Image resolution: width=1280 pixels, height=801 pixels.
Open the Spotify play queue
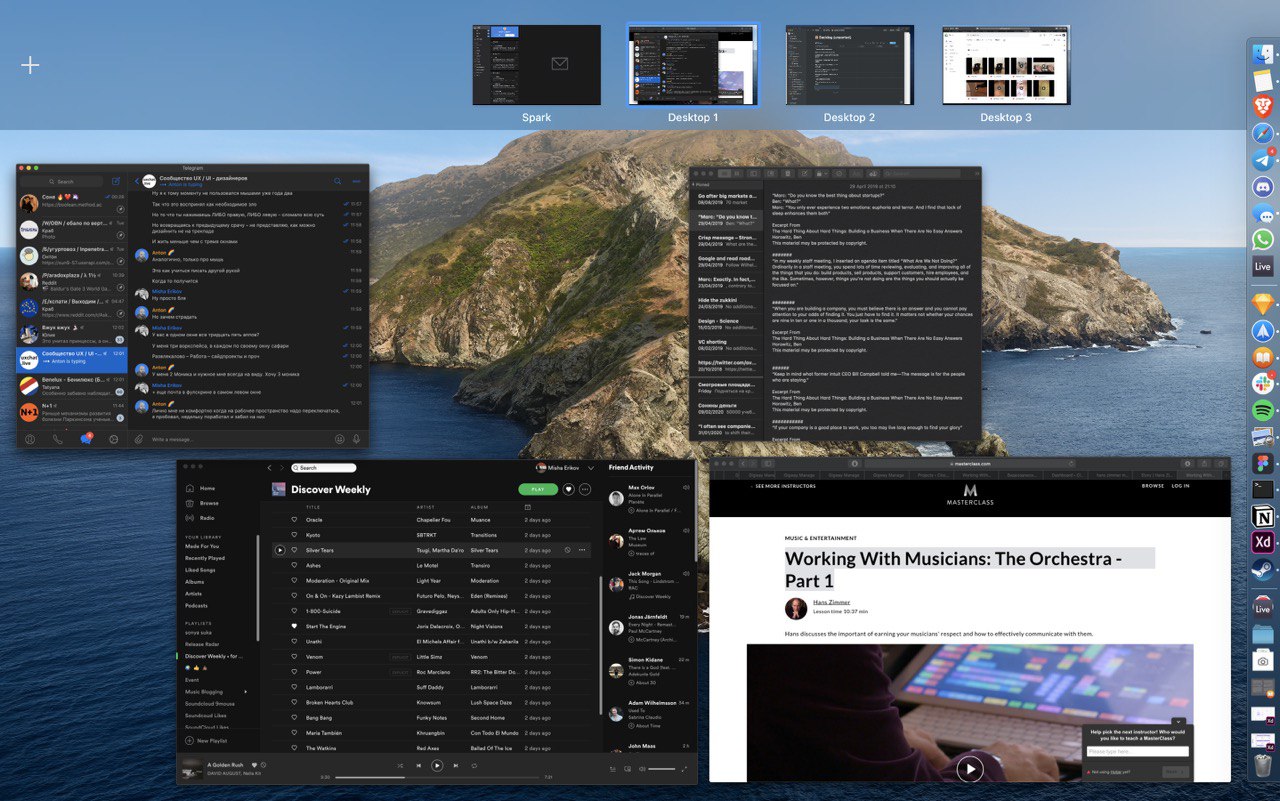(613, 769)
